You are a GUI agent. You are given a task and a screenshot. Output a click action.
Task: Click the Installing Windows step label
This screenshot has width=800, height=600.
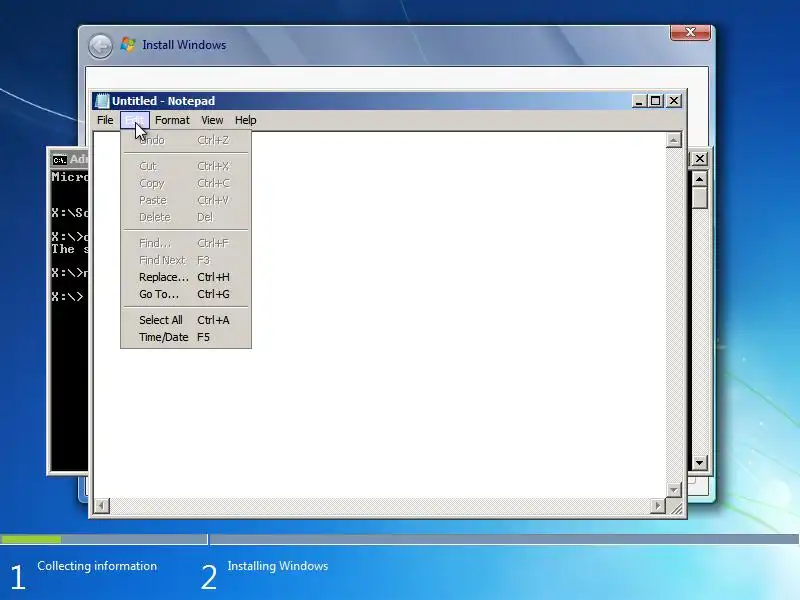pos(278,566)
